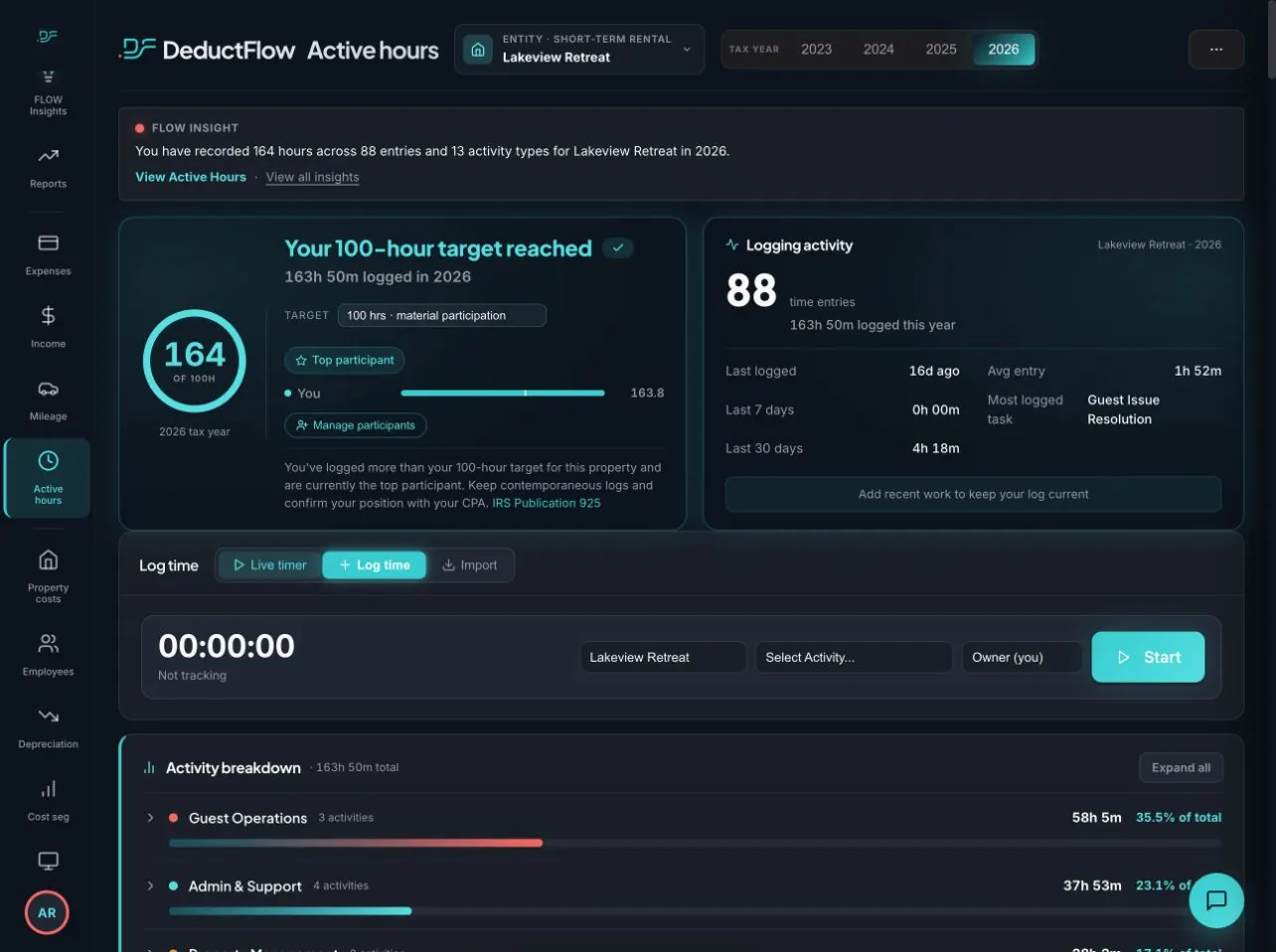The width and height of the screenshot is (1276, 952).
Task: Click the 1h 52m average entry value
Action: 1197,371
